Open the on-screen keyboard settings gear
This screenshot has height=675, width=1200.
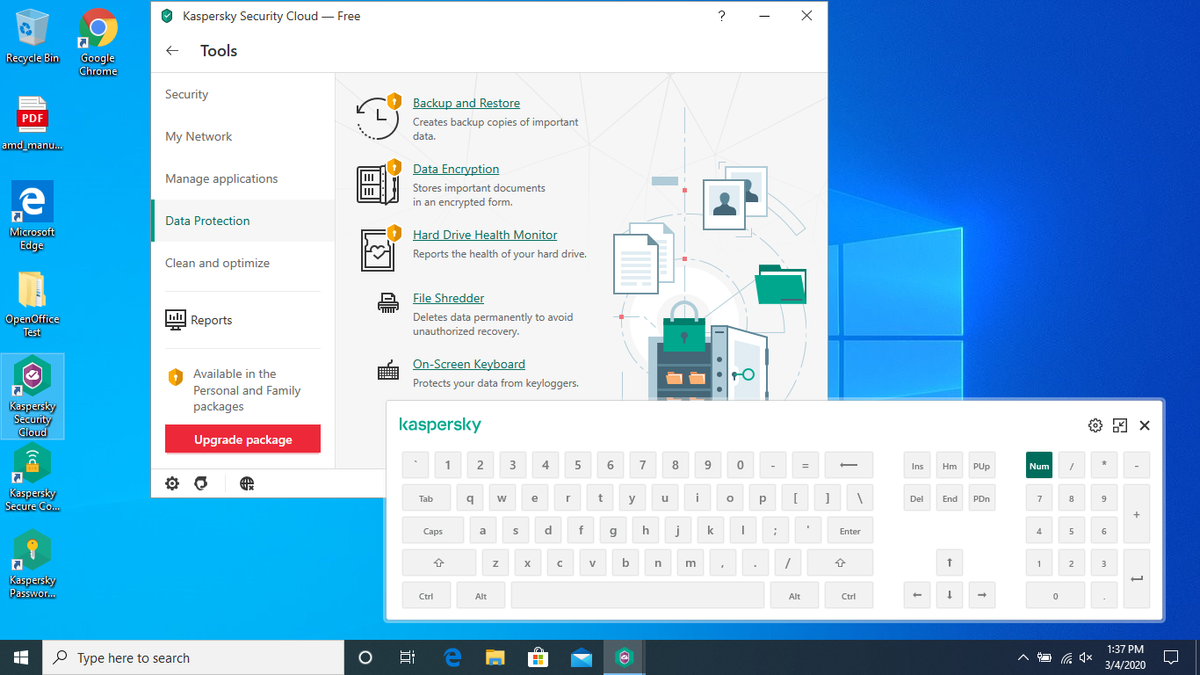1095,425
